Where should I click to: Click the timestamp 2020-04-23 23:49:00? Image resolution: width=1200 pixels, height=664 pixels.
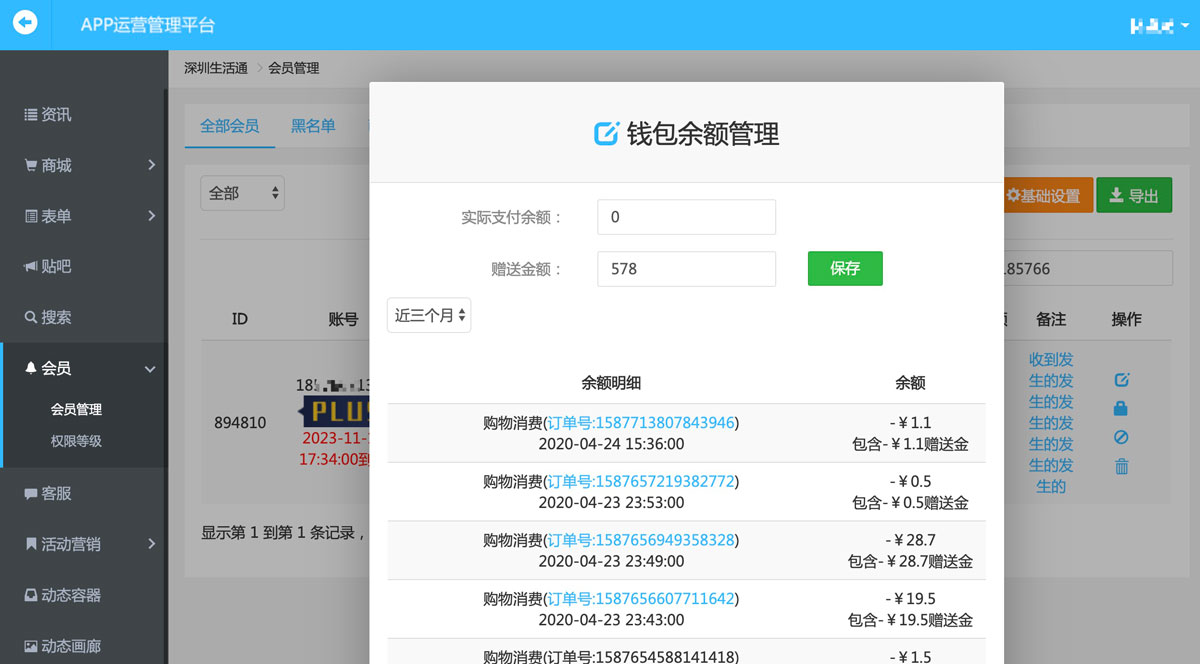tap(611, 562)
